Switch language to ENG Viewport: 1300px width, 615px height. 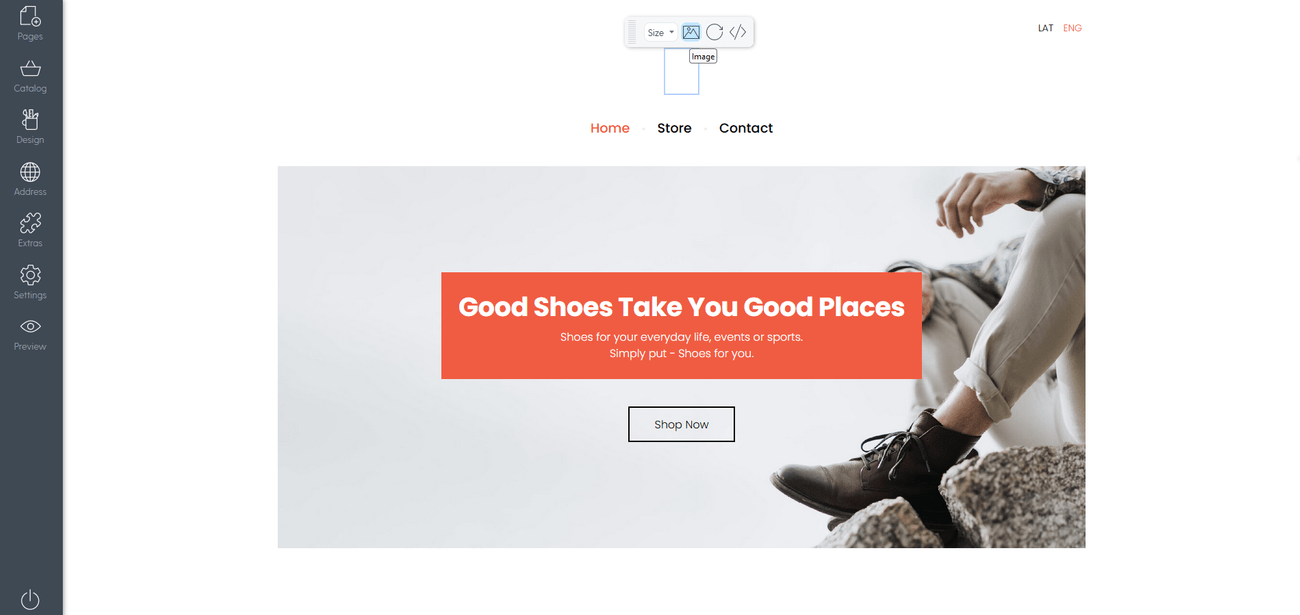point(1072,28)
